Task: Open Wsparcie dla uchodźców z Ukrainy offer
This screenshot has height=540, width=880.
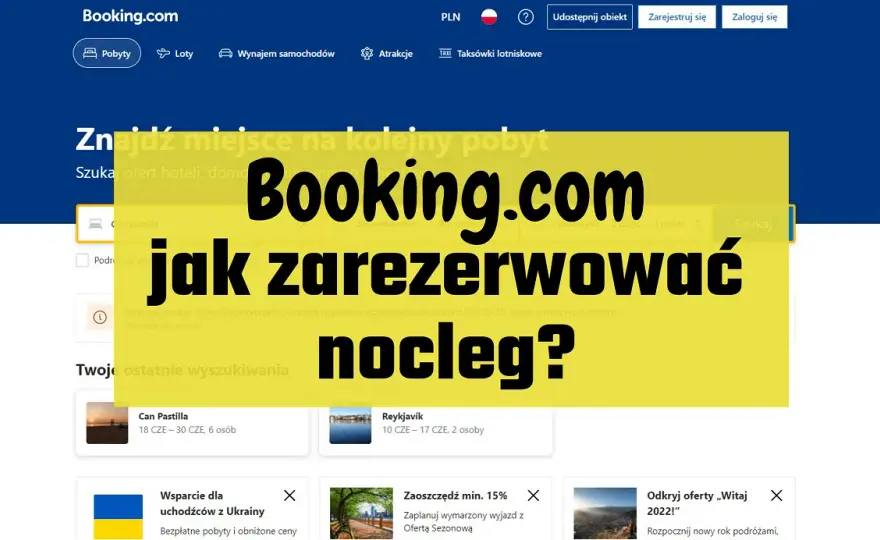Action: 192,509
